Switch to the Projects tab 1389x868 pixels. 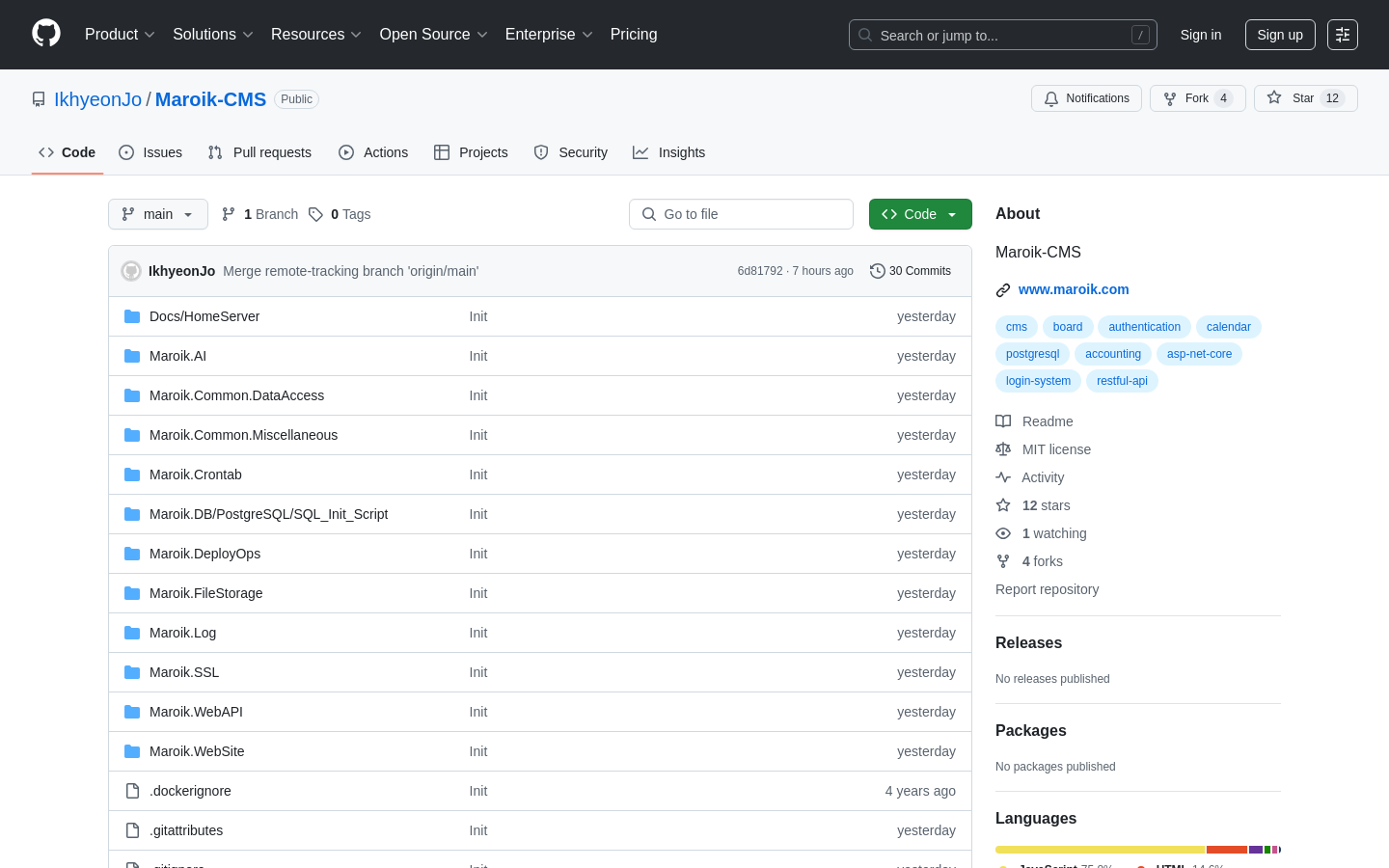471,152
